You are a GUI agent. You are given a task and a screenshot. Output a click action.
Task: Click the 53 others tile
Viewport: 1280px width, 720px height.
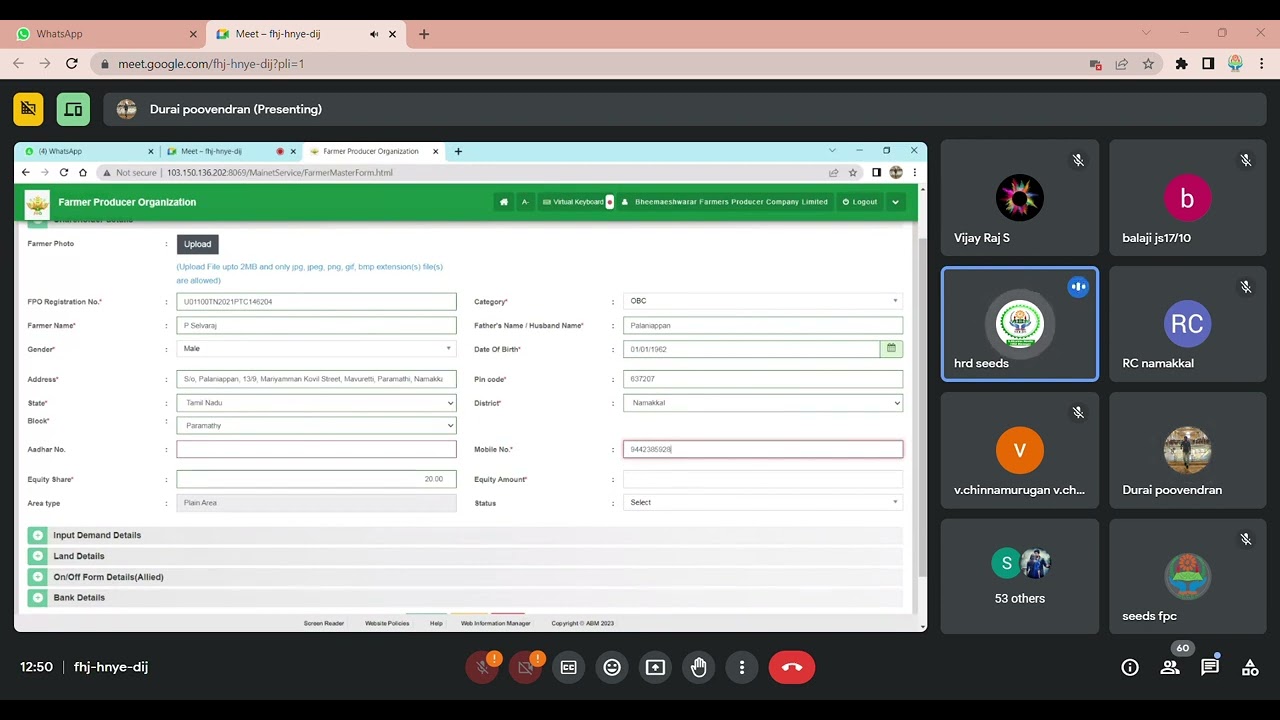click(1020, 577)
